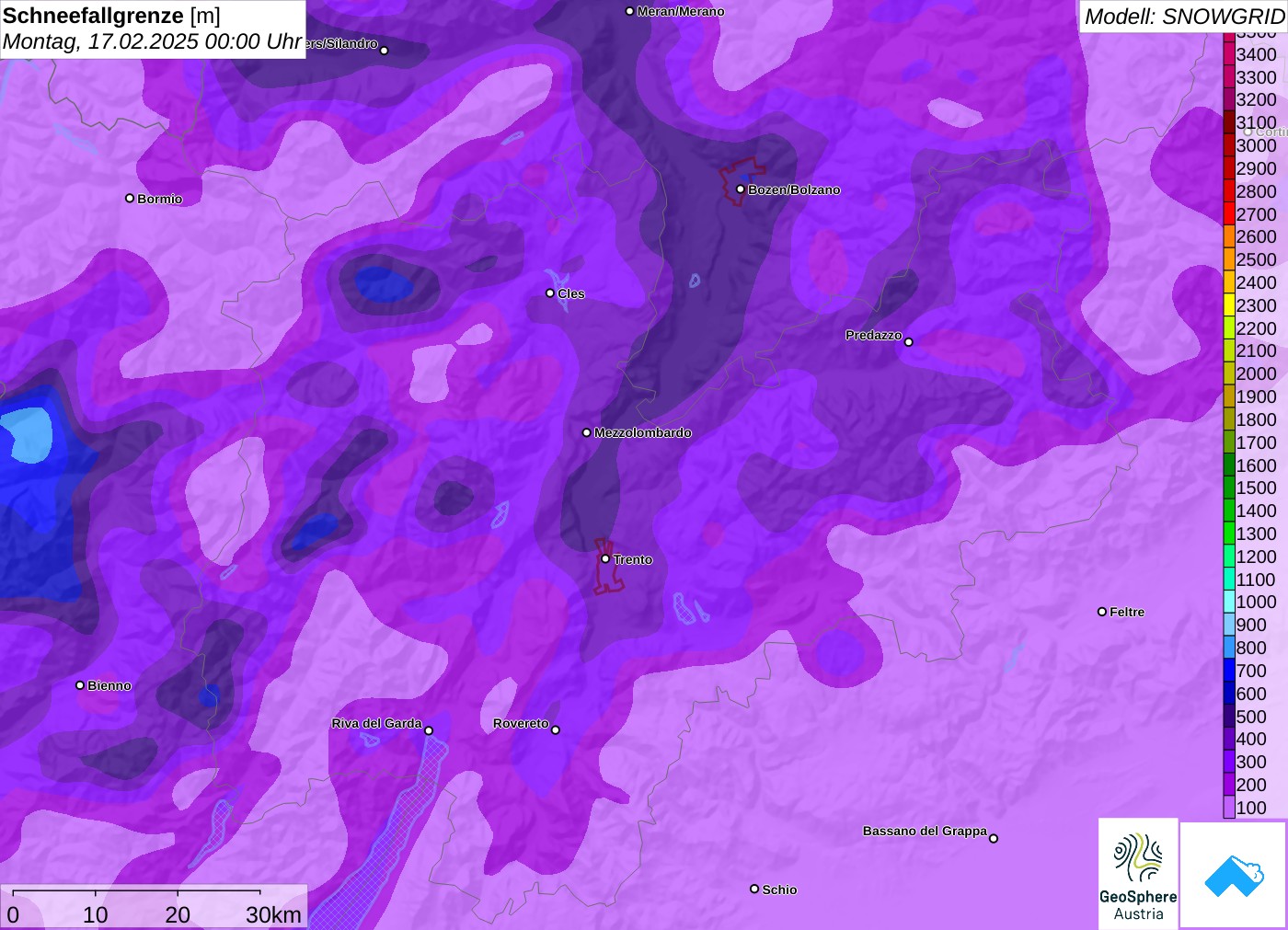Click the Predazzo location marker
1288x930 pixels.
point(909,341)
